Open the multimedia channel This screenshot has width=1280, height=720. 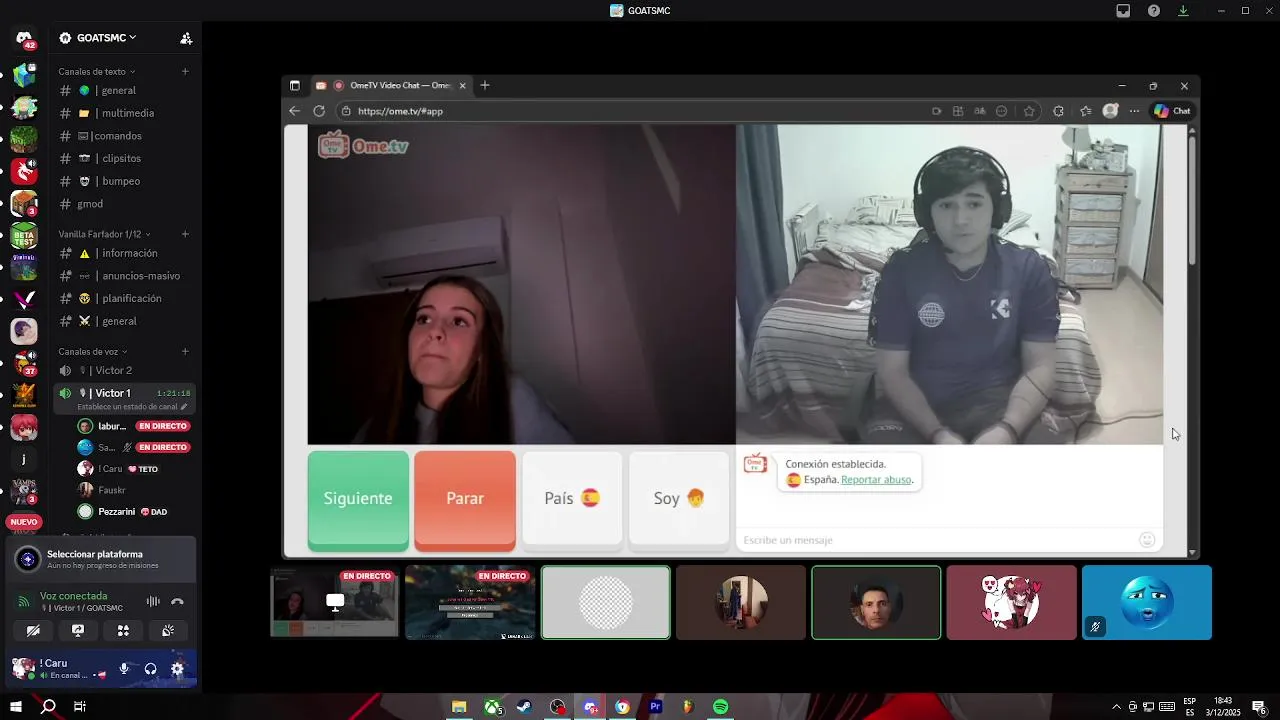[x=125, y=113]
